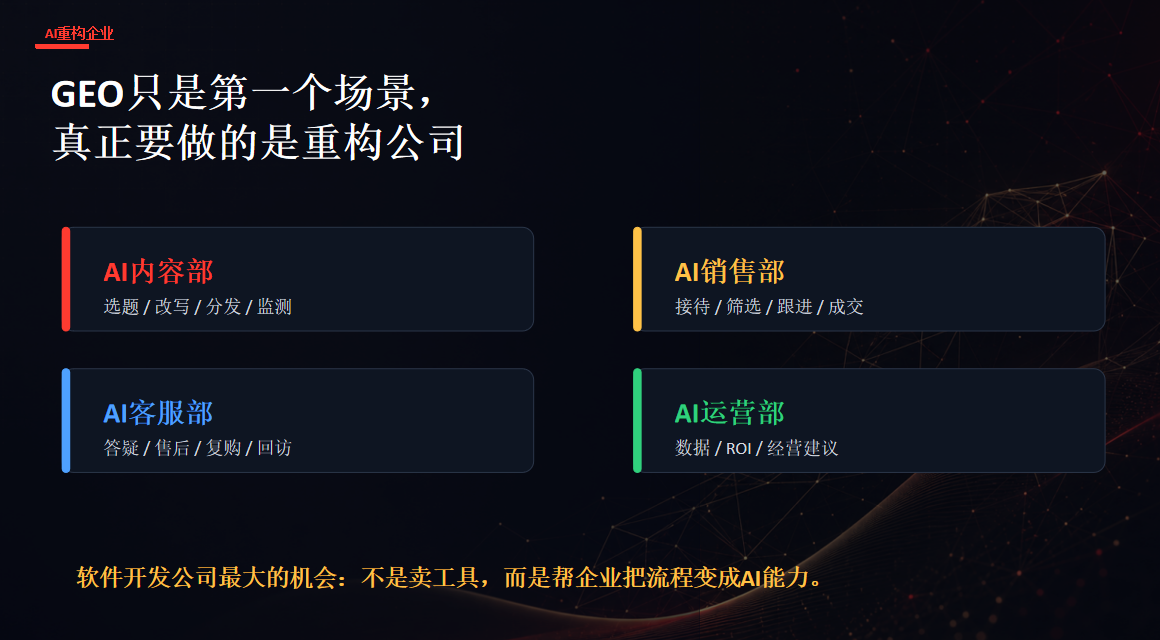Click the red underline beneath AI重构企业
Screen dimensions: 1160x640
pyautogui.click(x=62, y=46)
